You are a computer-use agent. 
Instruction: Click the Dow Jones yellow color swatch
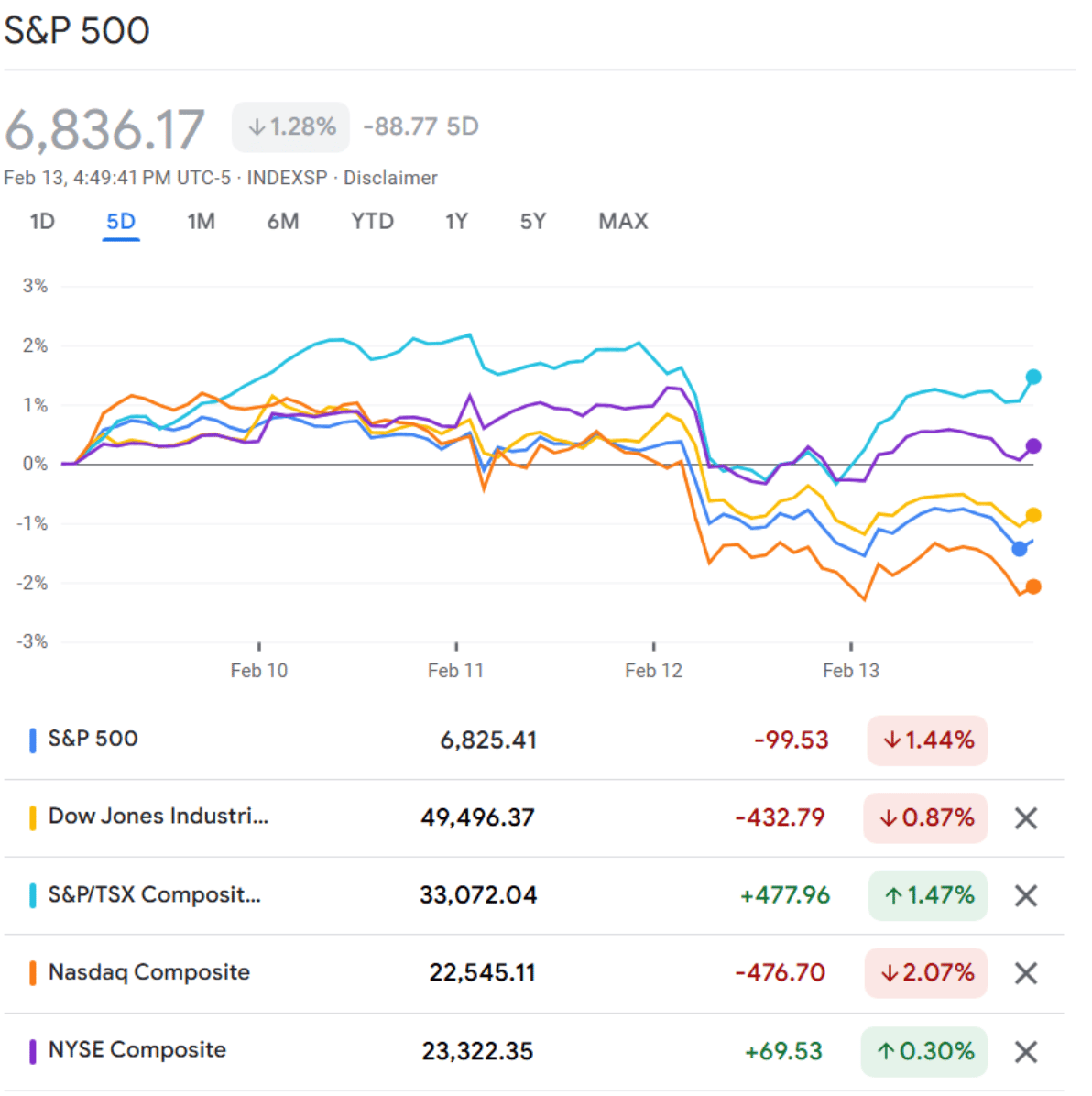[33, 817]
